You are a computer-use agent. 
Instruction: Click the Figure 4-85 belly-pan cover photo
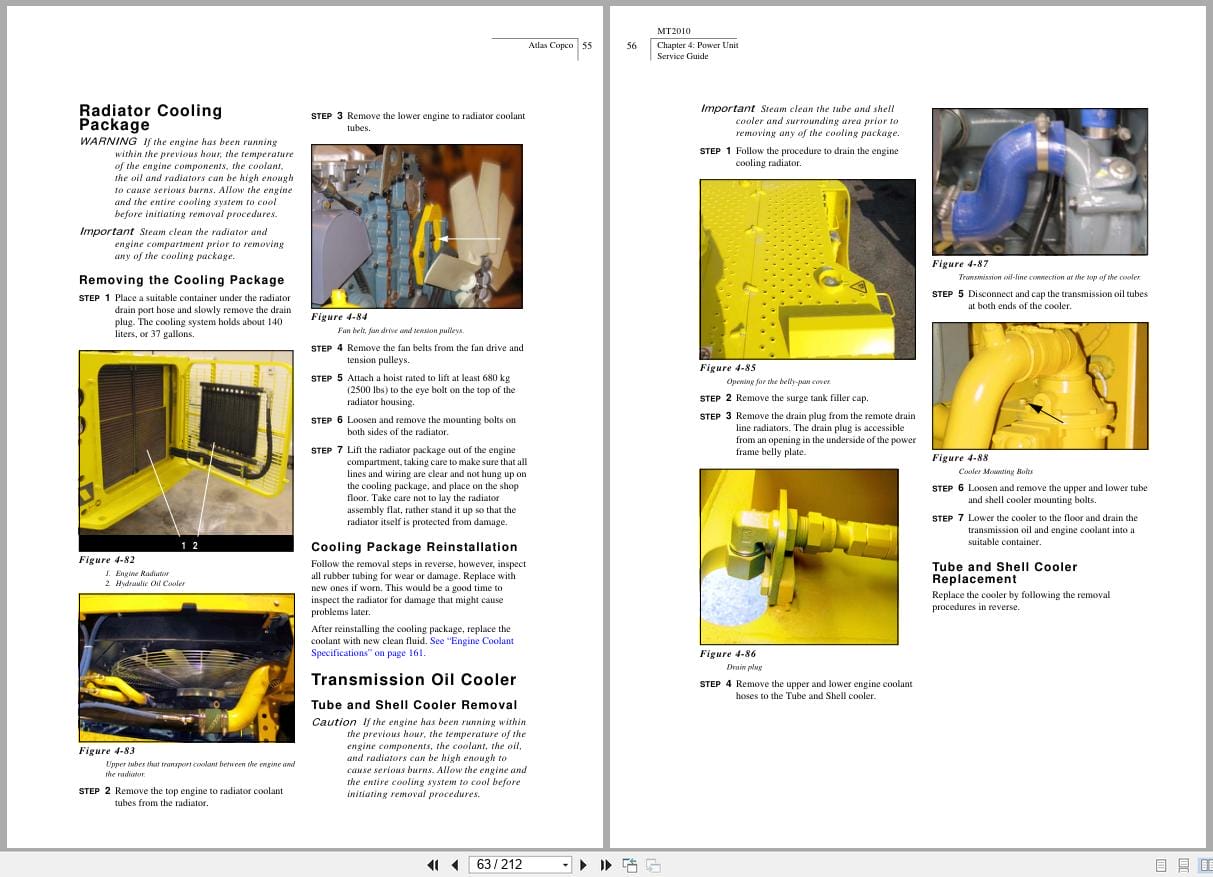(x=807, y=269)
